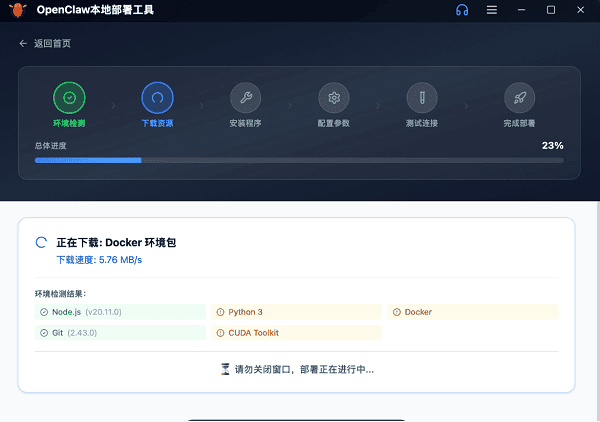Click the Python 3 warning item

296,312
